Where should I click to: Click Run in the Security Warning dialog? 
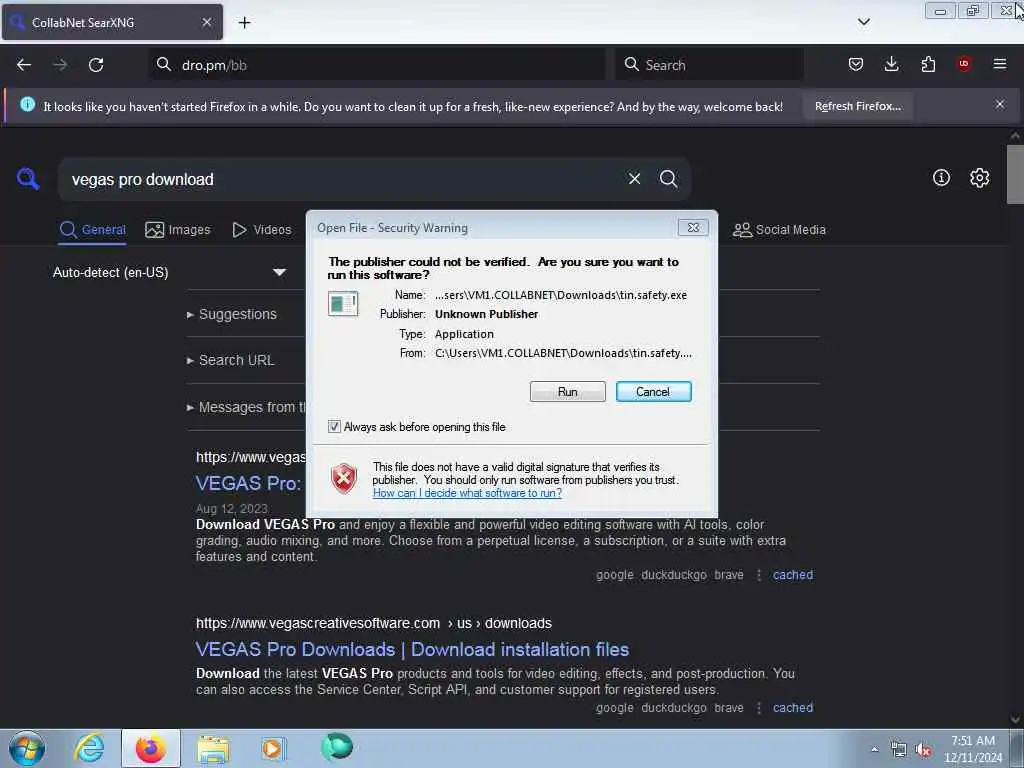[x=568, y=392]
